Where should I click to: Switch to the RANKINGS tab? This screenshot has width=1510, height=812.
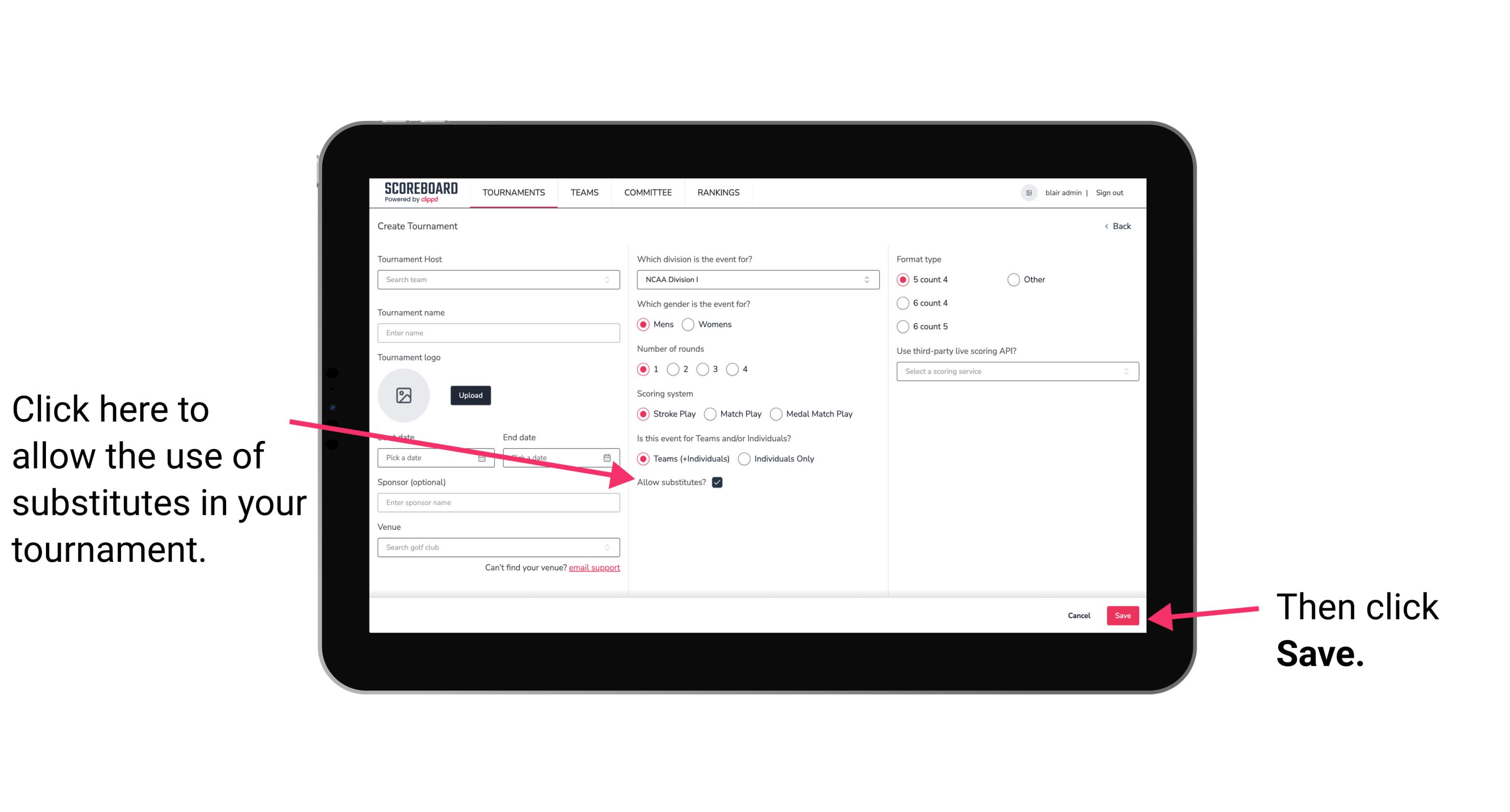pos(719,192)
